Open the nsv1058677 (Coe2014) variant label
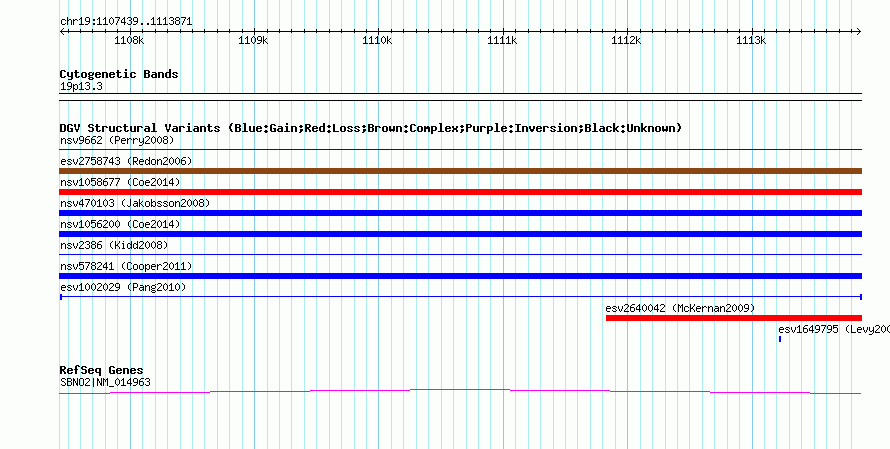The height and width of the screenshot is (449, 890). [x=120, y=182]
